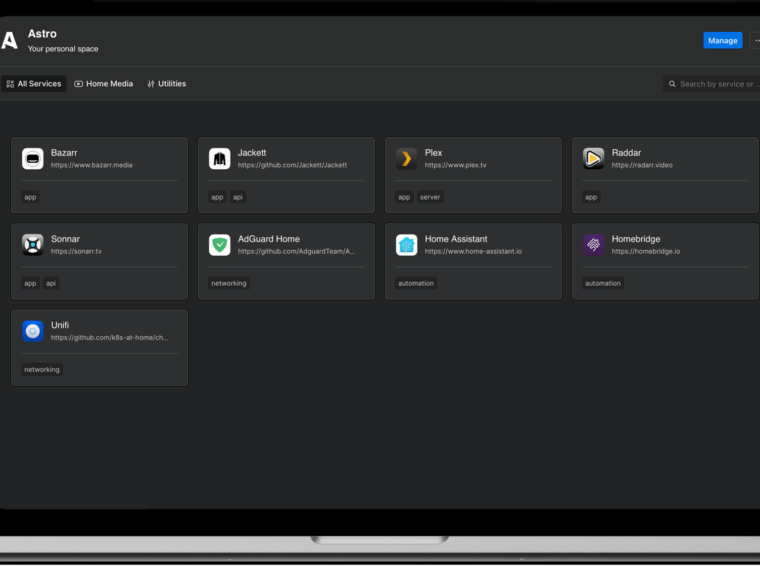Switch to the Utilities tab

(x=167, y=84)
